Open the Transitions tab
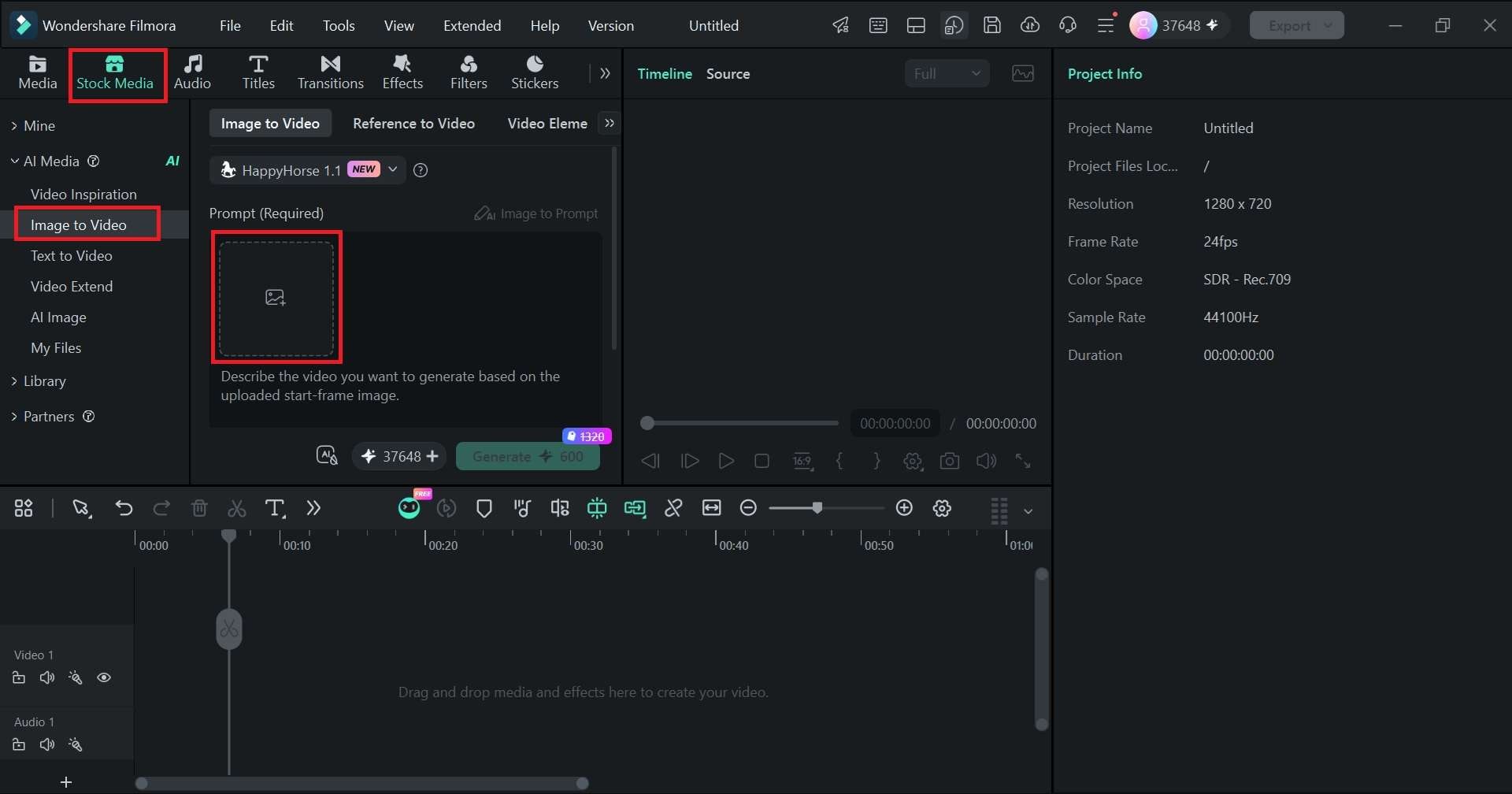Image resolution: width=1512 pixels, height=794 pixels. [x=330, y=72]
